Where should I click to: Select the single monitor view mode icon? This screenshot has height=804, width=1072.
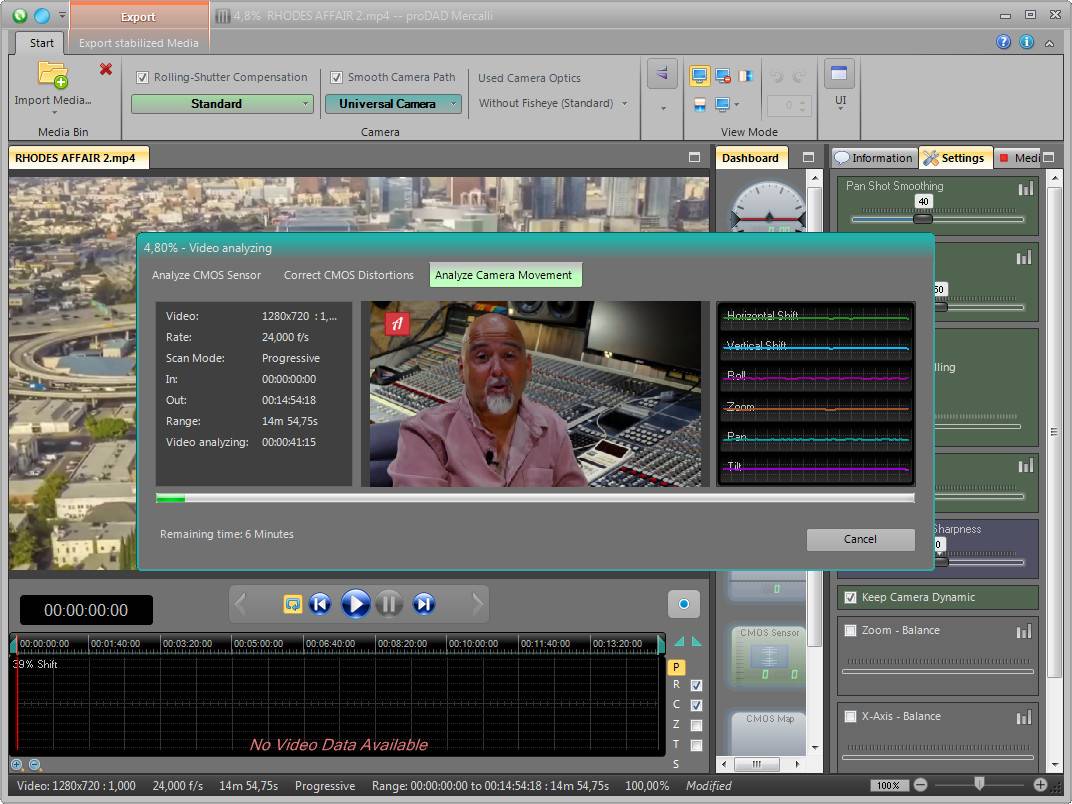click(x=699, y=76)
